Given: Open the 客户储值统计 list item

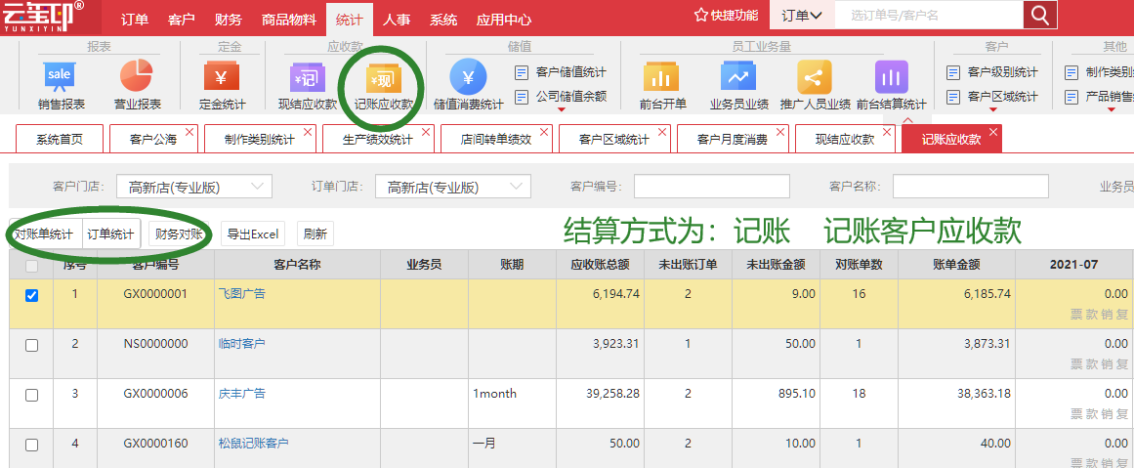Looking at the screenshot, I should tap(561, 72).
